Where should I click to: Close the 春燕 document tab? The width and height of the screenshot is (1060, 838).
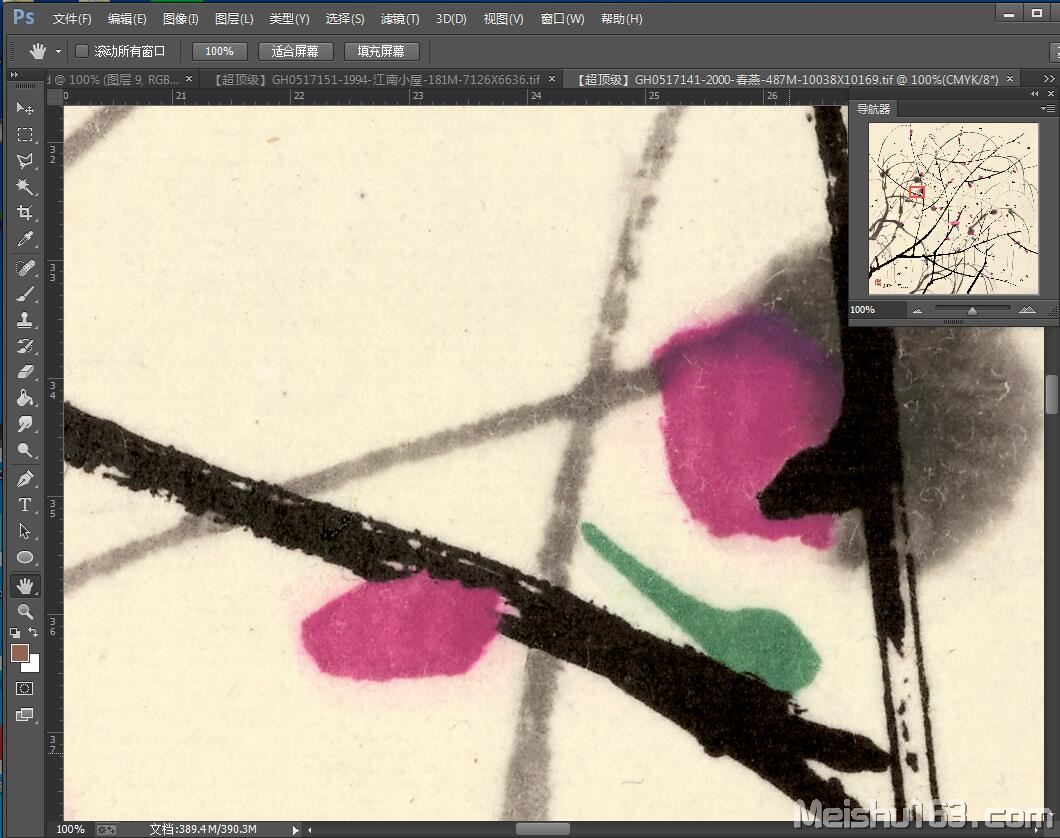(1010, 79)
